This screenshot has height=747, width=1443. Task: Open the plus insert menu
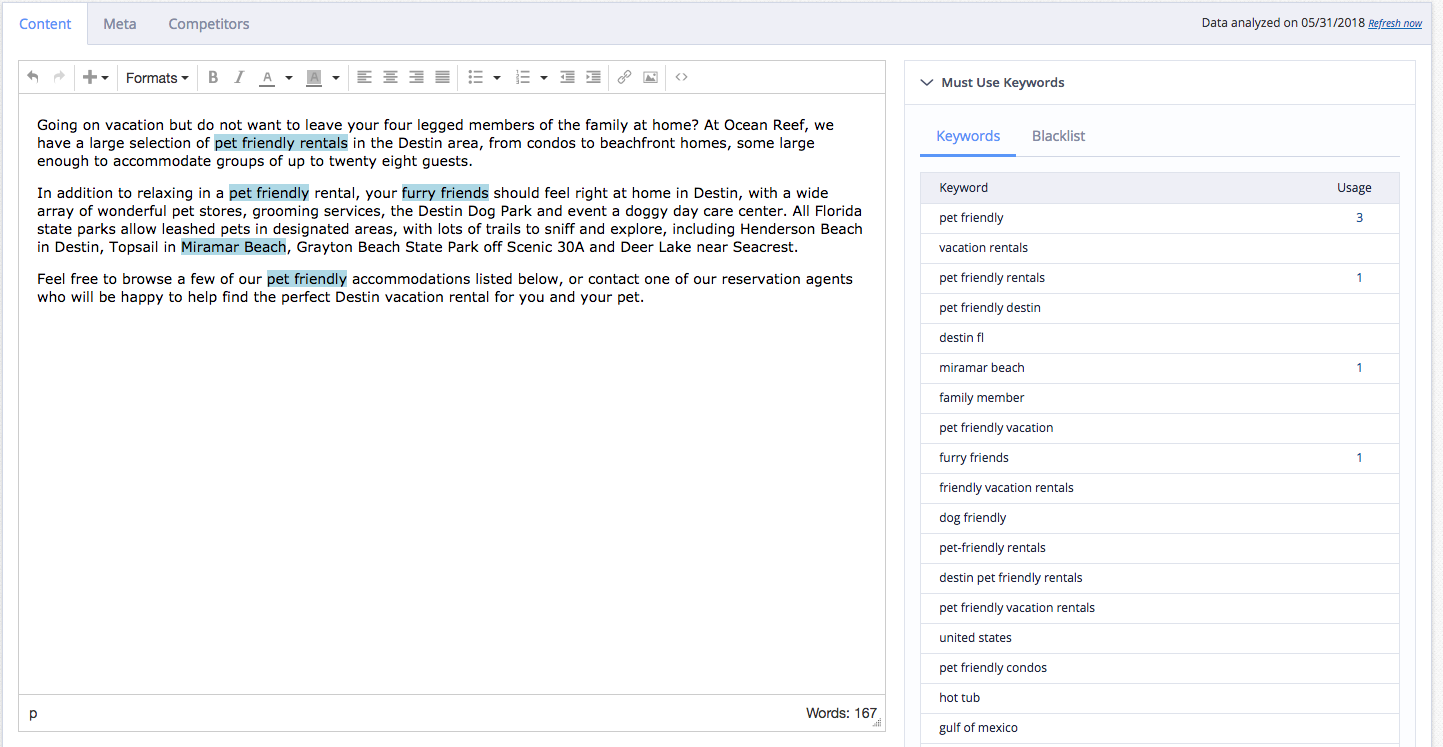(95, 77)
